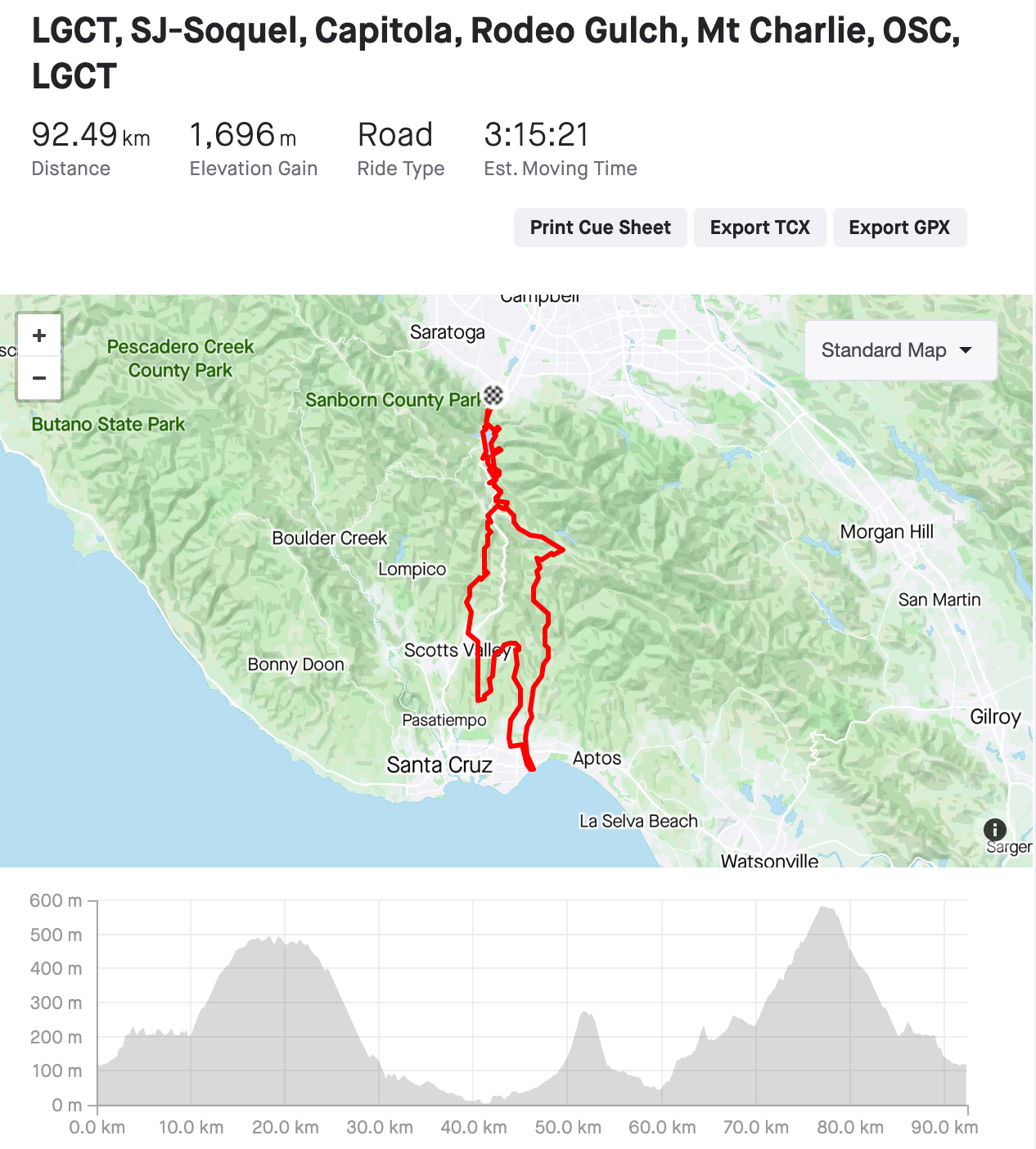1036x1149 pixels.
Task: Export the route as GPX
Action: point(899,228)
